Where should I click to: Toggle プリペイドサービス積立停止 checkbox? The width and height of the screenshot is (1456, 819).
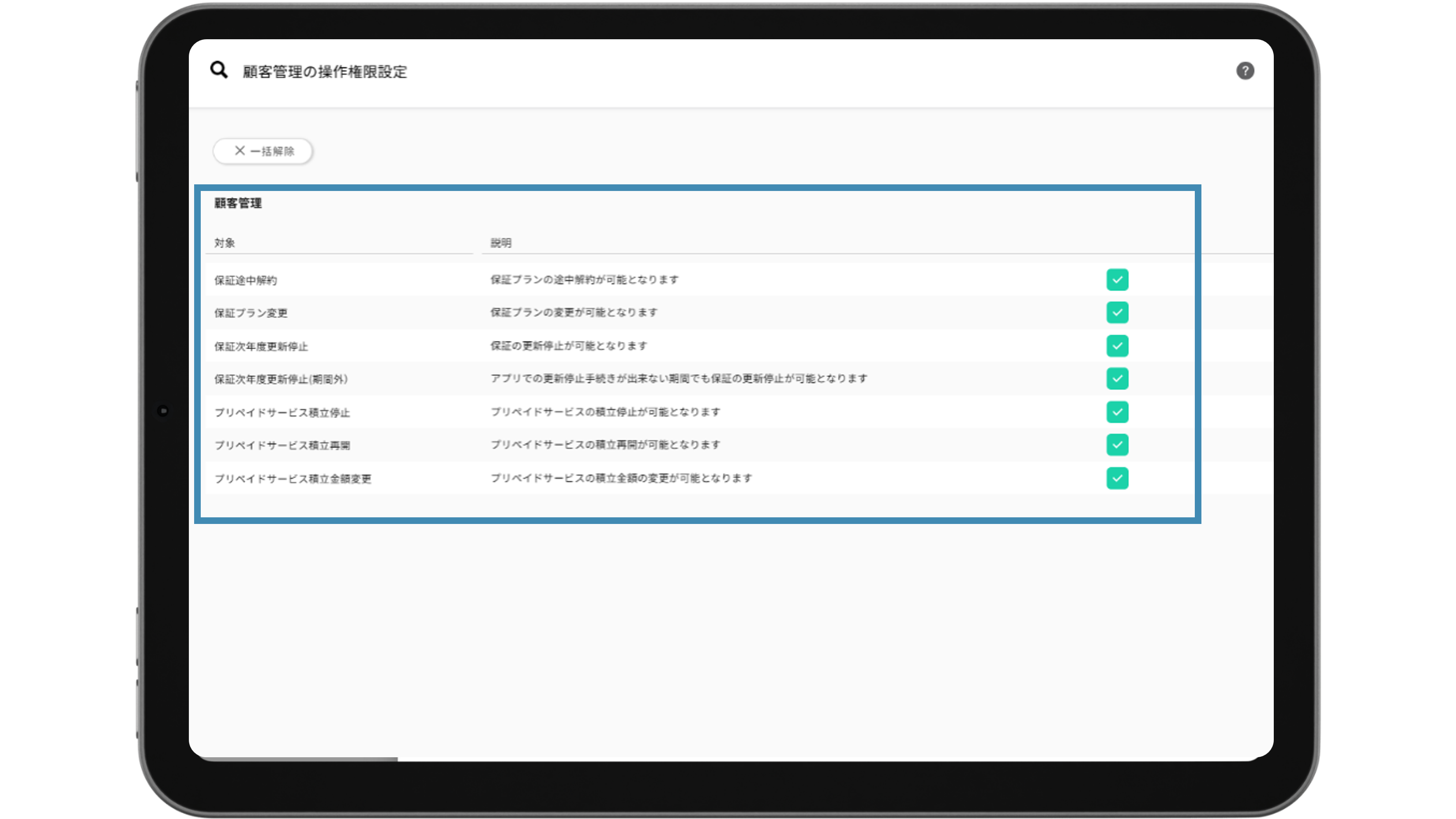1117,412
